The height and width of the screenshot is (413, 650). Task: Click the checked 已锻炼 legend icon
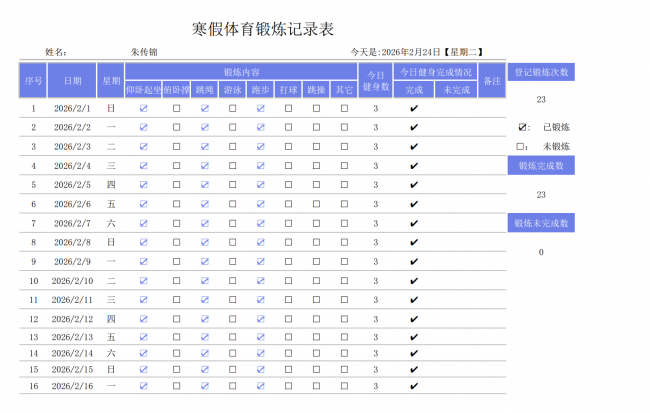pos(522,128)
